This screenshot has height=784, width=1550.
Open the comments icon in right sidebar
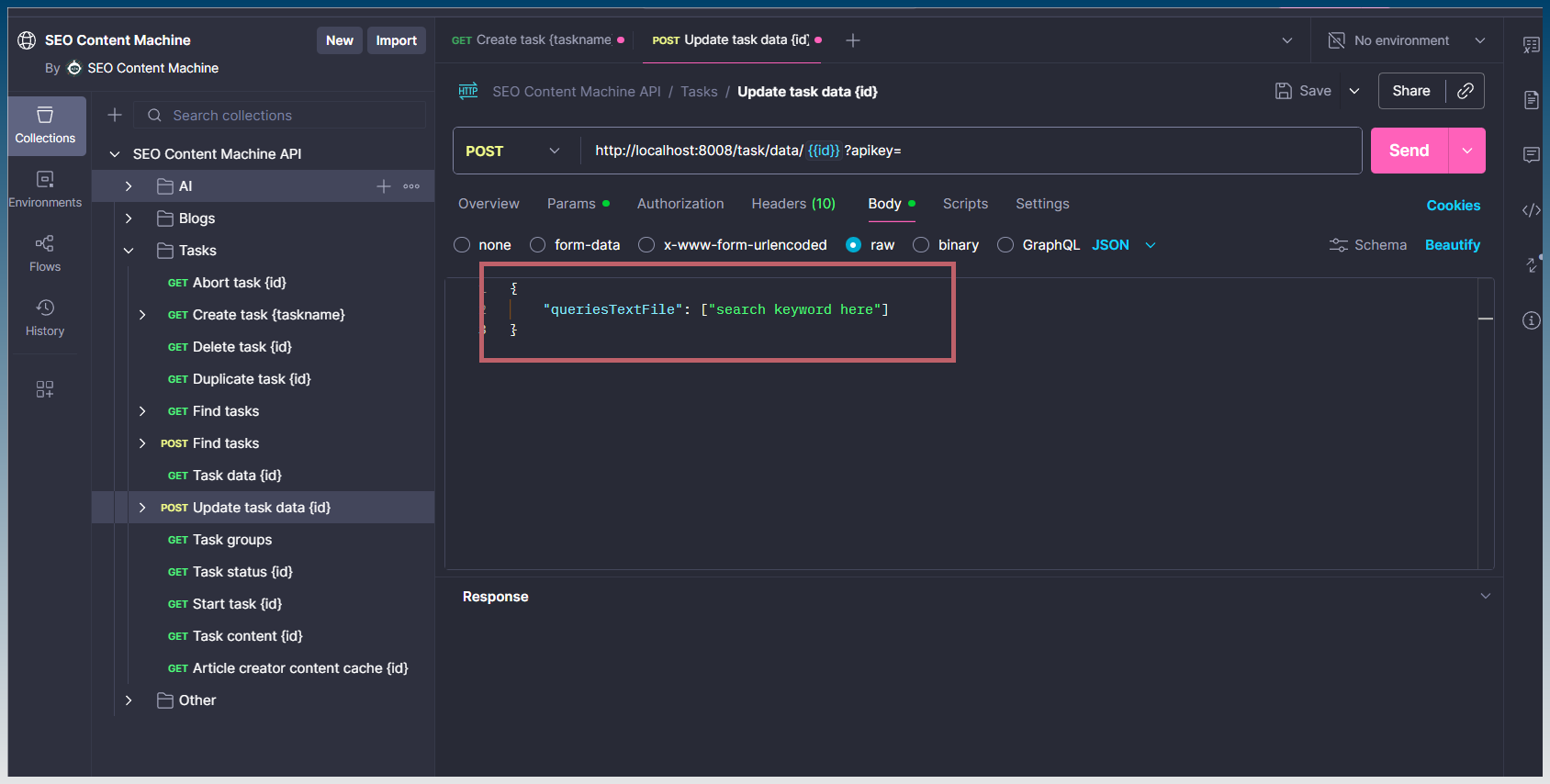point(1531,155)
